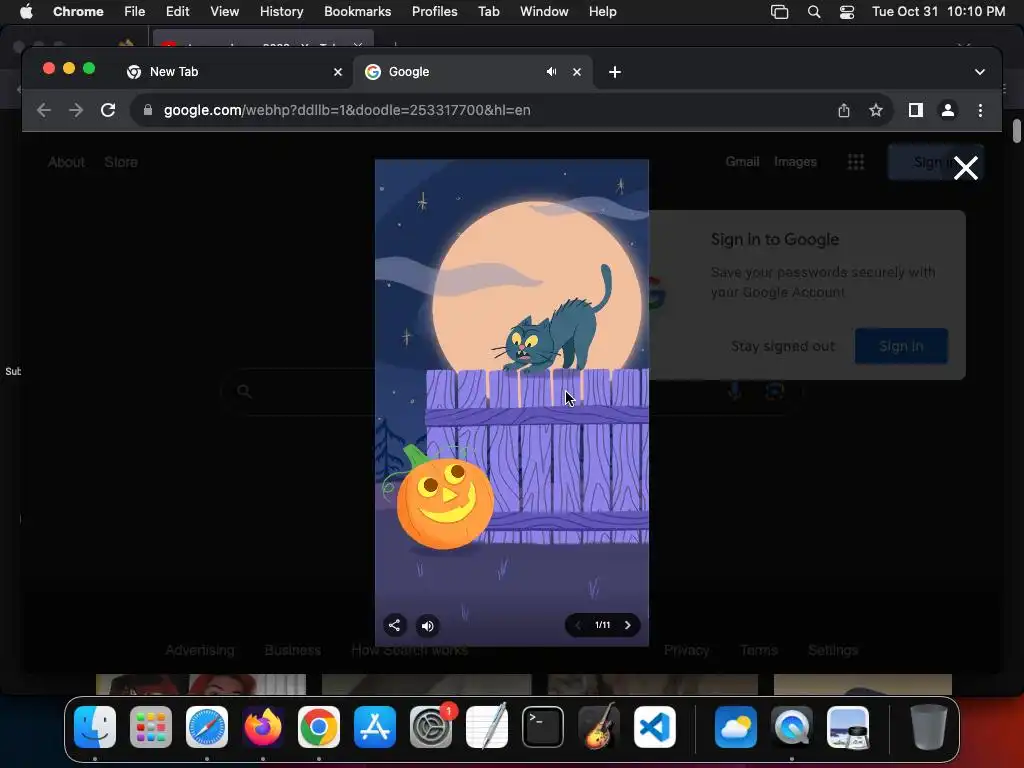Image resolution: width=1024 pixels, height=768 pixels.
Task: Open Preview from the Dock
Action: coord(848,727)
